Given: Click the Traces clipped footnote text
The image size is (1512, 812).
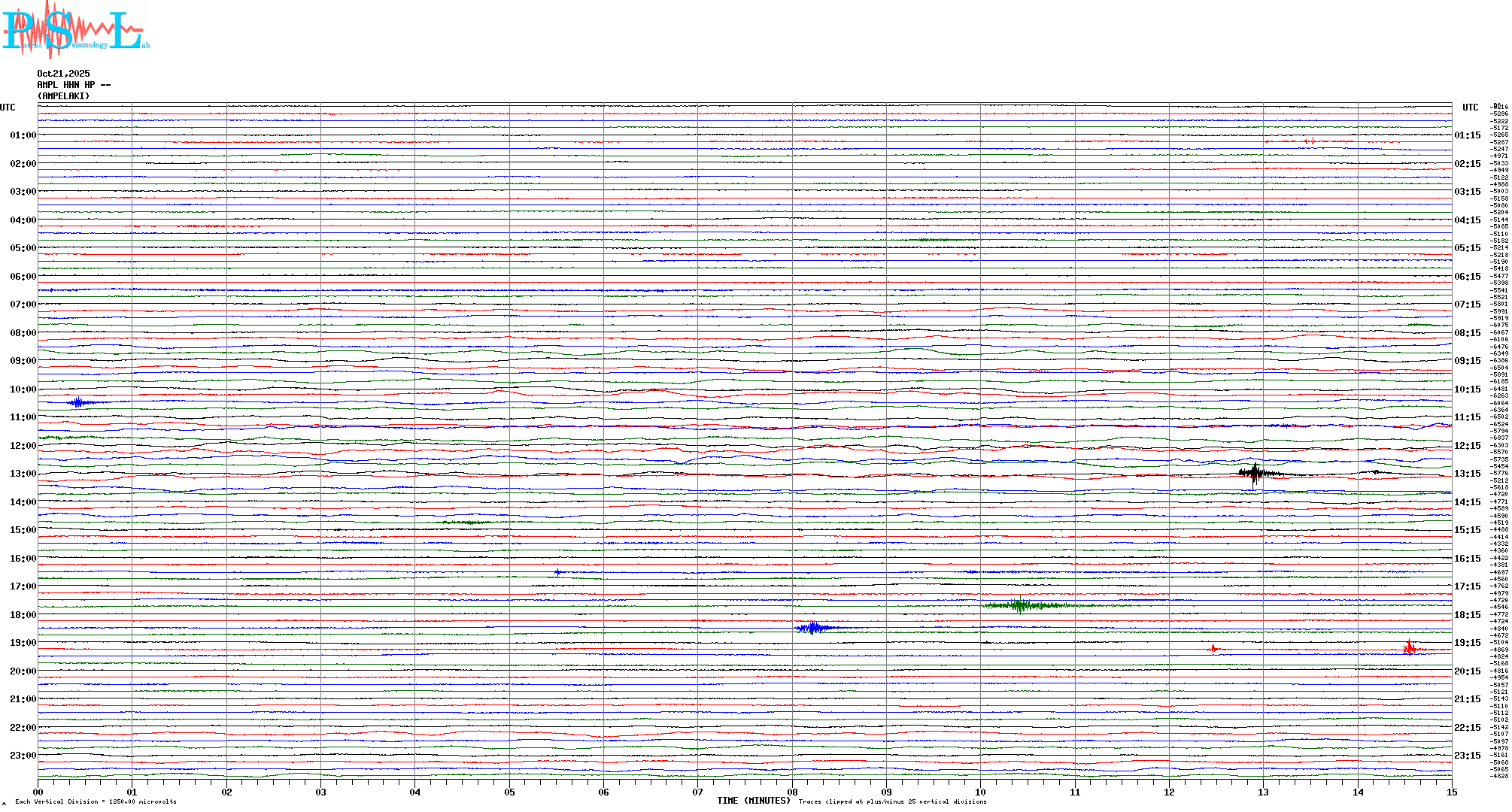Looking at the screenshot, I should [x=892, y=801].
